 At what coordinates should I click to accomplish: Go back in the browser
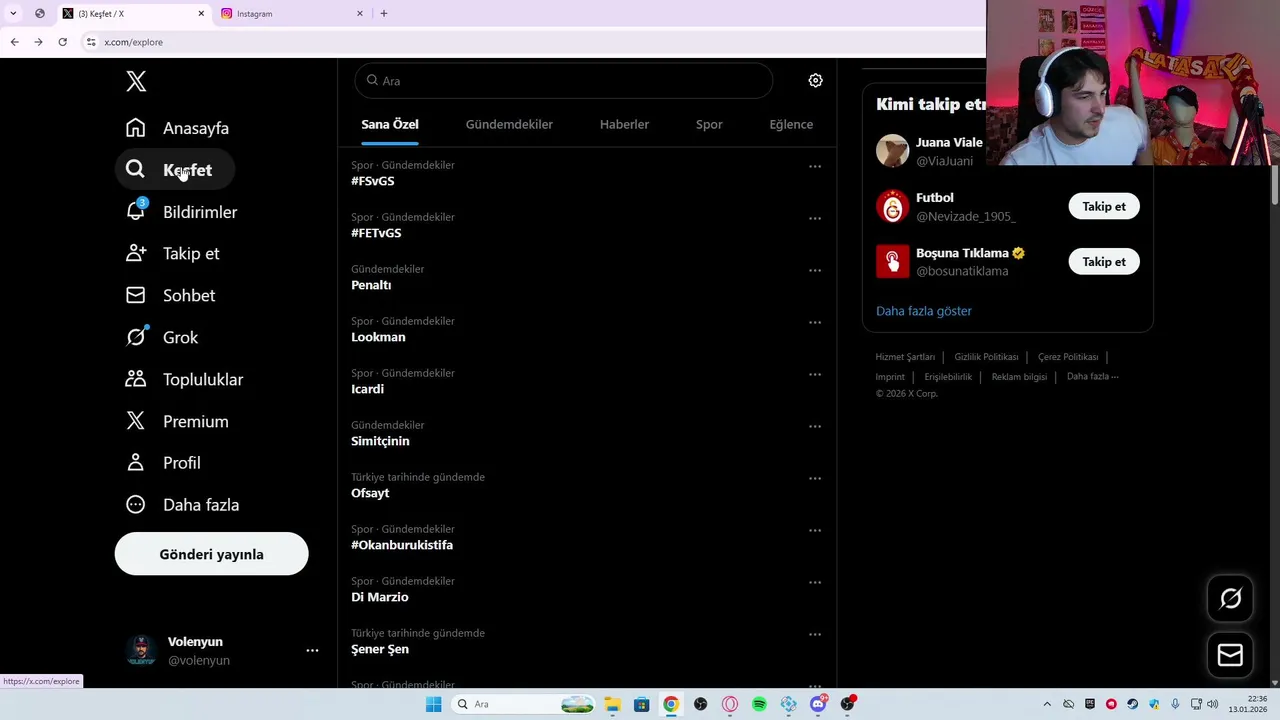coord(14,42)
